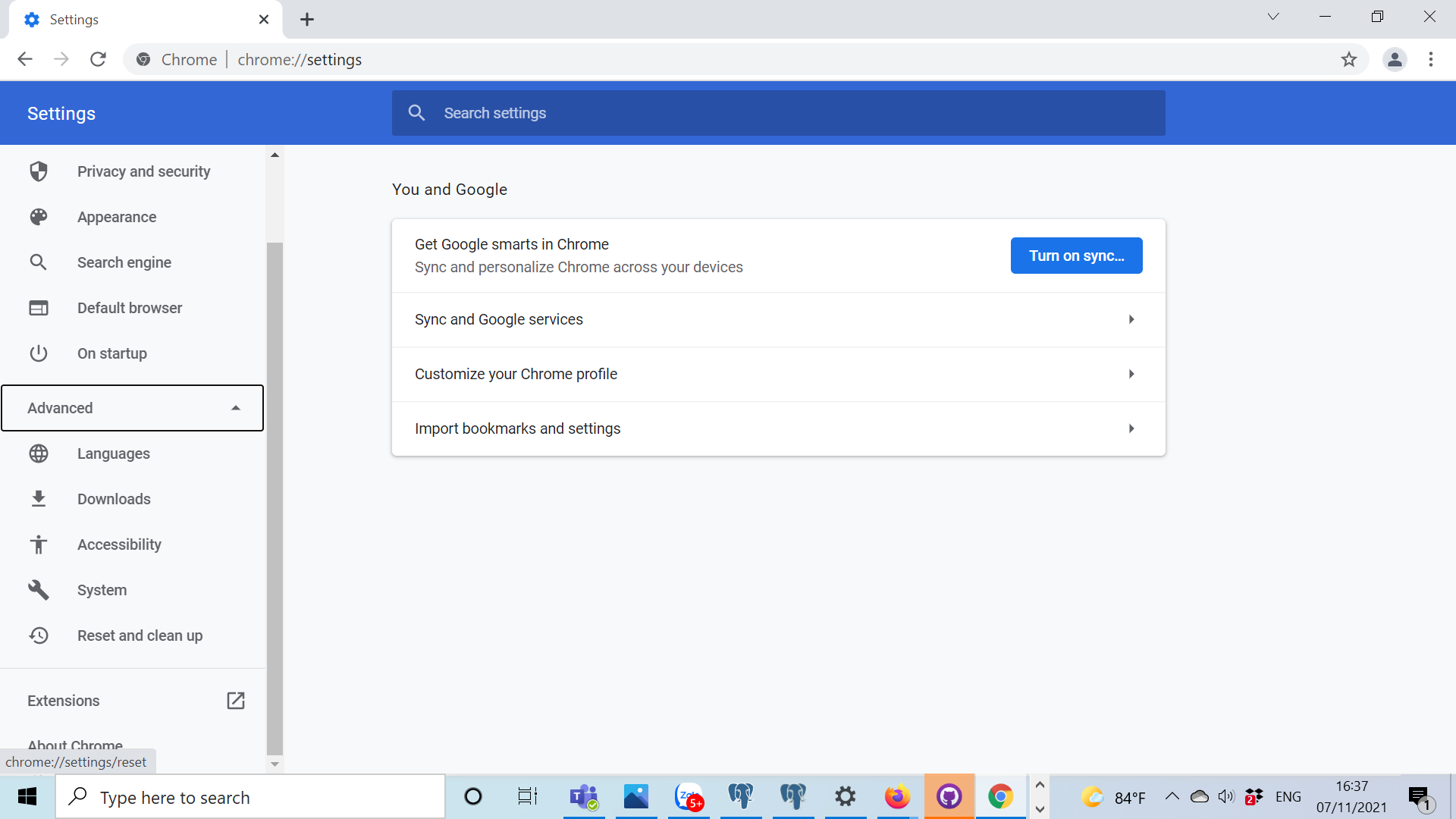Image resolution: width=1456 pixels, height=819 pixels.
Task: Go back using the browser back arrow
Action: [x=25, y=59]
